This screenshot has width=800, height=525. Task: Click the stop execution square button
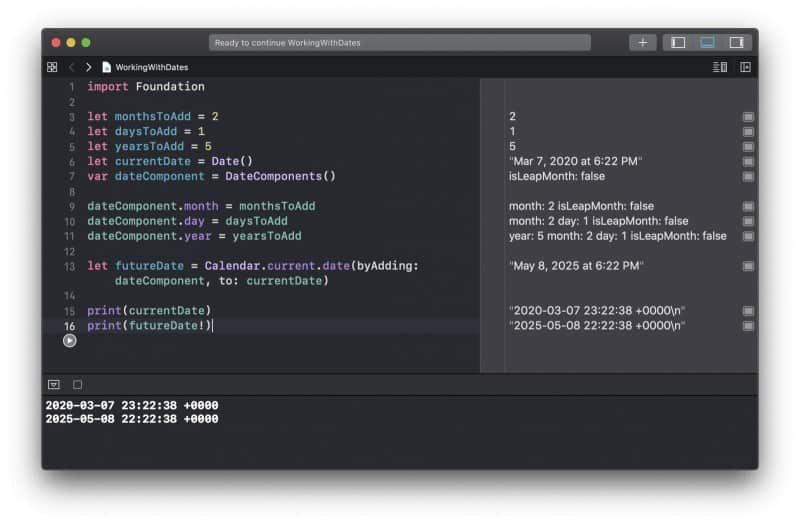click(78, 384)
